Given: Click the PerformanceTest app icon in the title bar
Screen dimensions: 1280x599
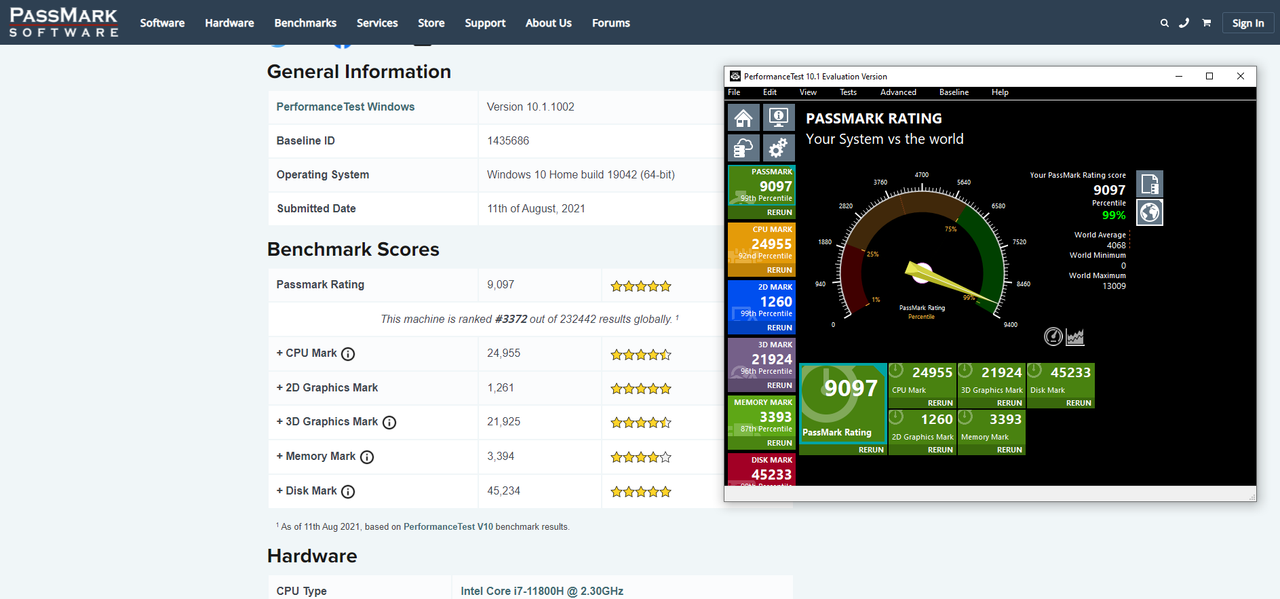Looking at the screenshot, I should click(735, 76).
